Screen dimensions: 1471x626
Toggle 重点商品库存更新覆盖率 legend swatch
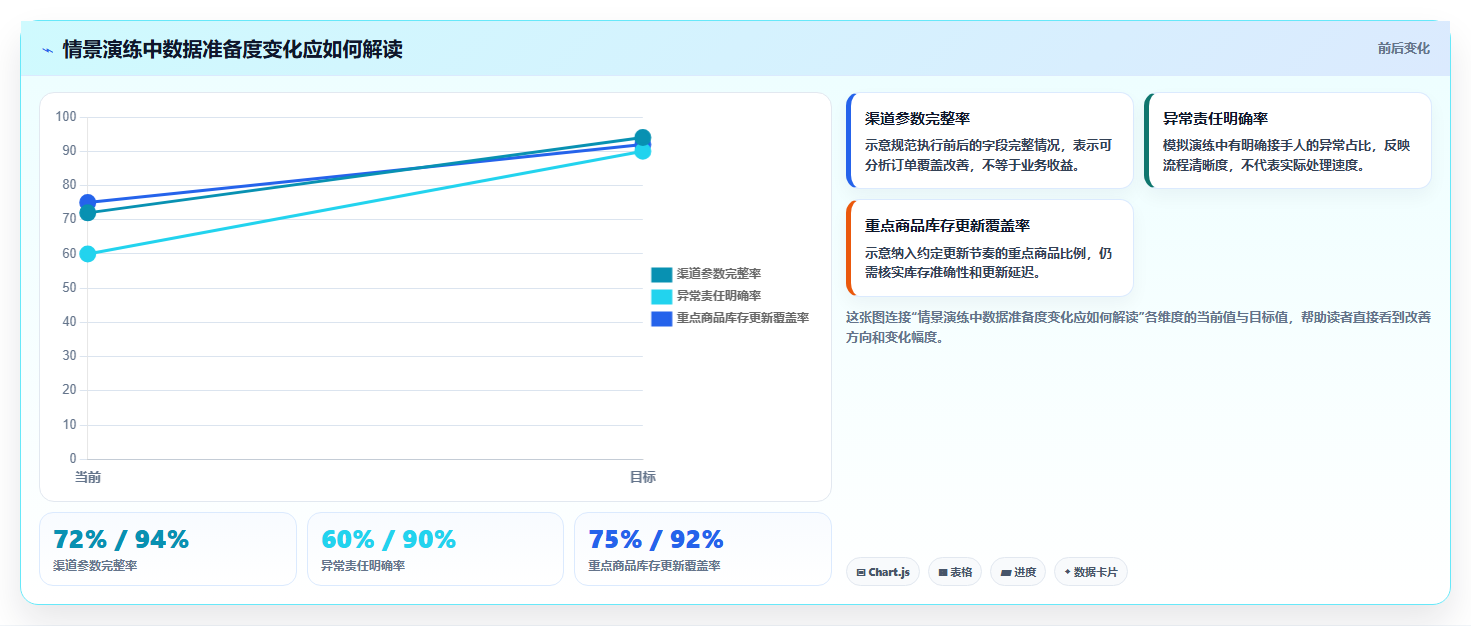(x=661, y=318)
